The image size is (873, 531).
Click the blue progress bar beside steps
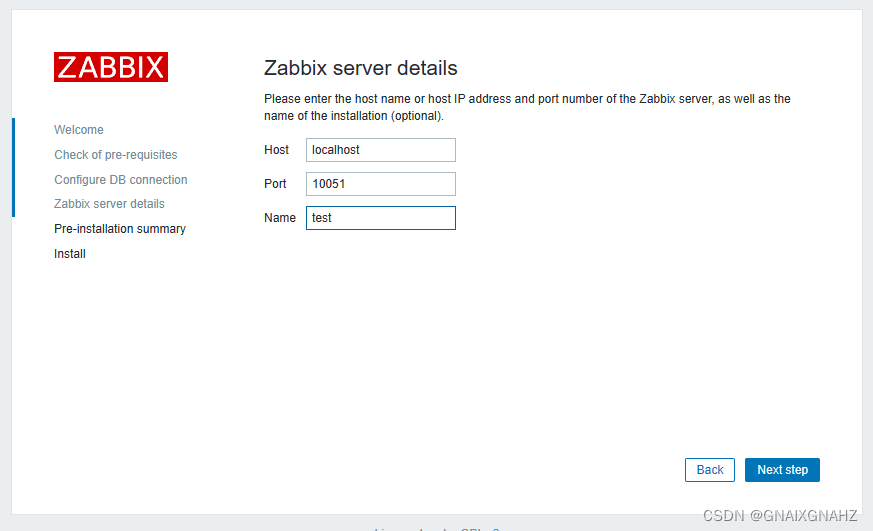pyautogui.click(x=14, y=167)
